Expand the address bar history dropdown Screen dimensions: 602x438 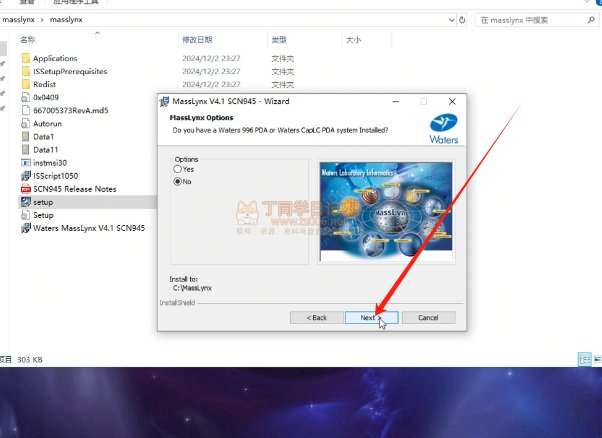pos(452,20)
